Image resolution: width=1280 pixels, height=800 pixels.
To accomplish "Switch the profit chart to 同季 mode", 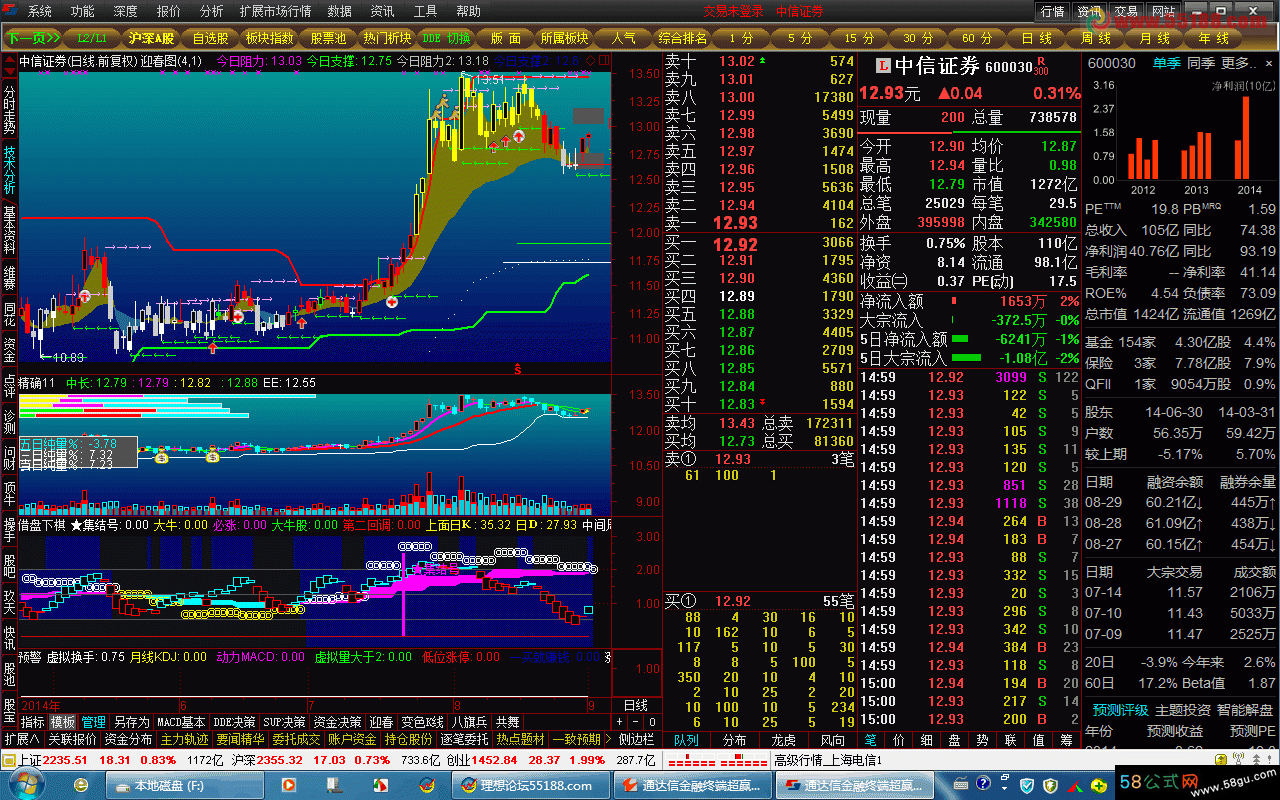I will pyautogui.click(x=1200, y=63).
